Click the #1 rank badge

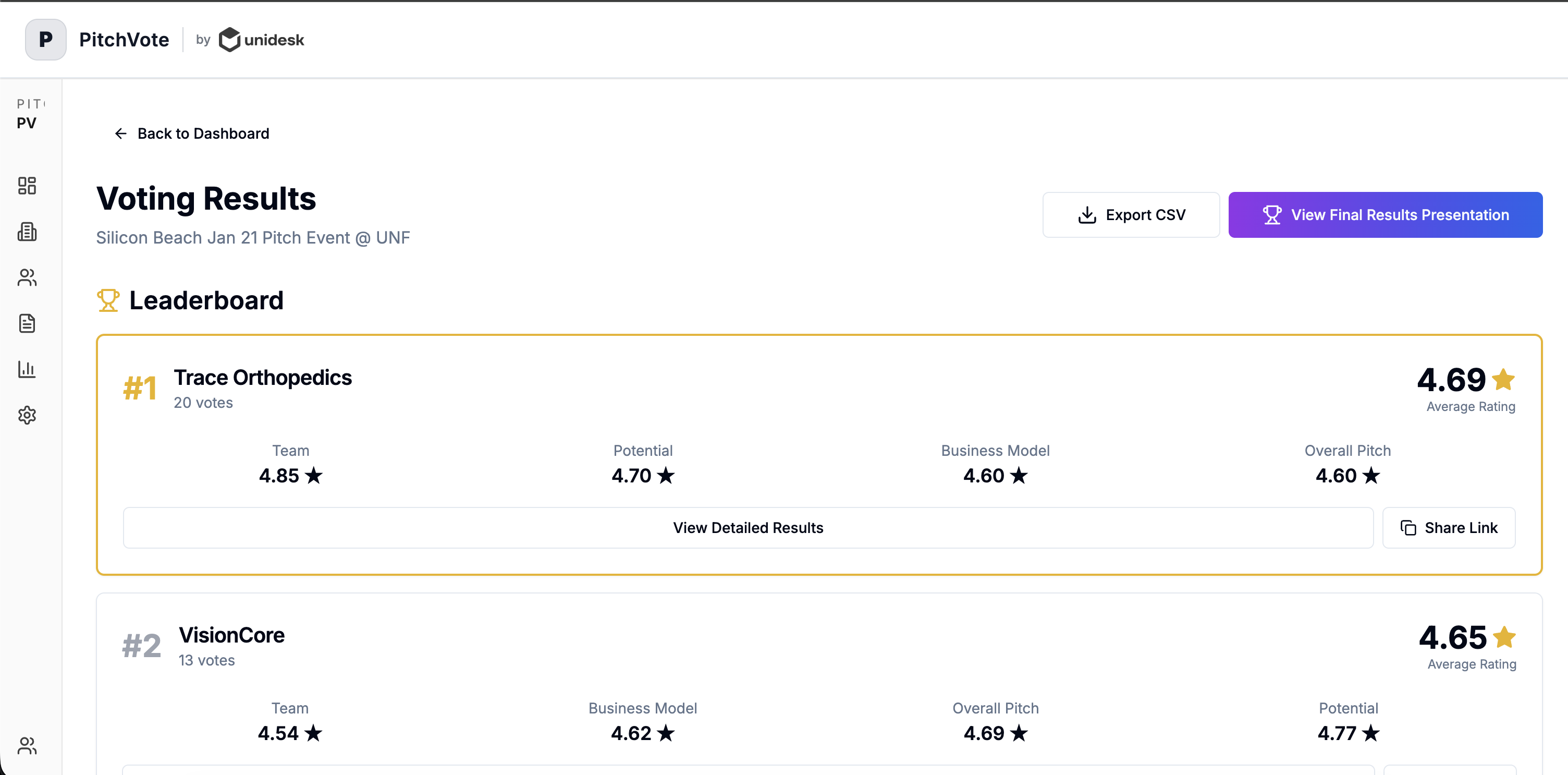click(x=140, y=389)
